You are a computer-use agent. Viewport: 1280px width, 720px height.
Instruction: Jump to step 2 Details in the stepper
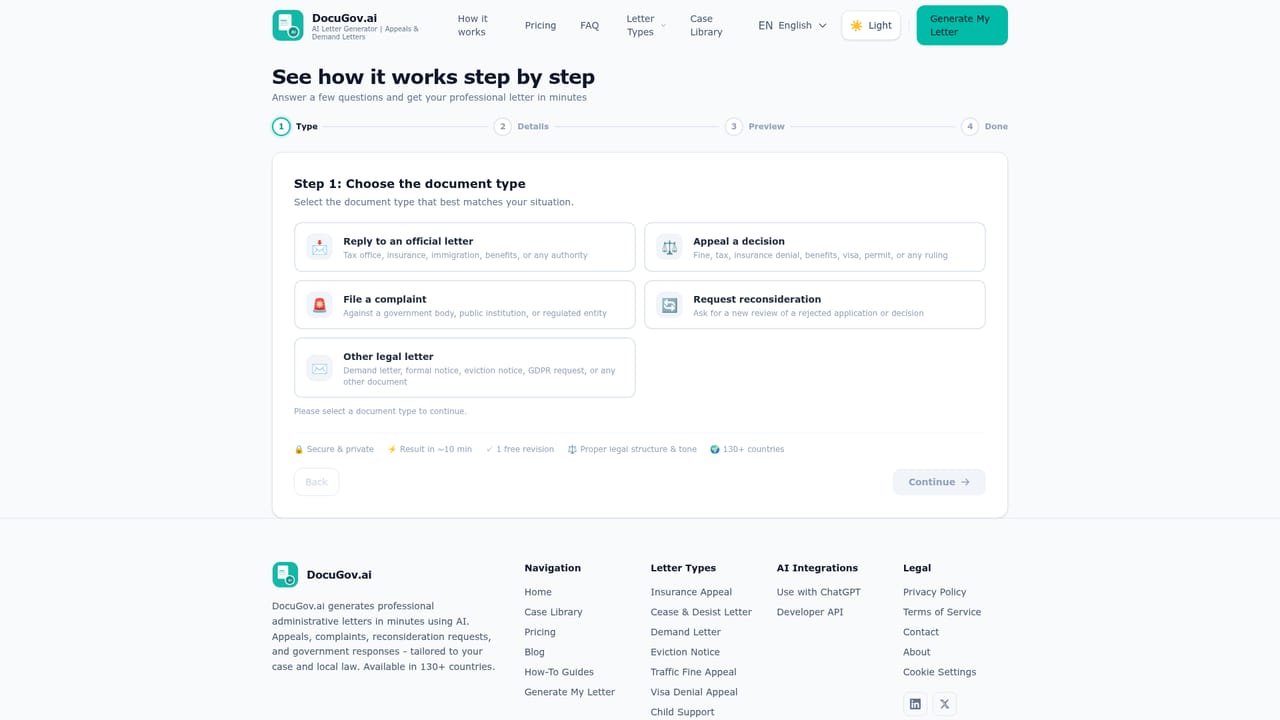pos(521,126)
